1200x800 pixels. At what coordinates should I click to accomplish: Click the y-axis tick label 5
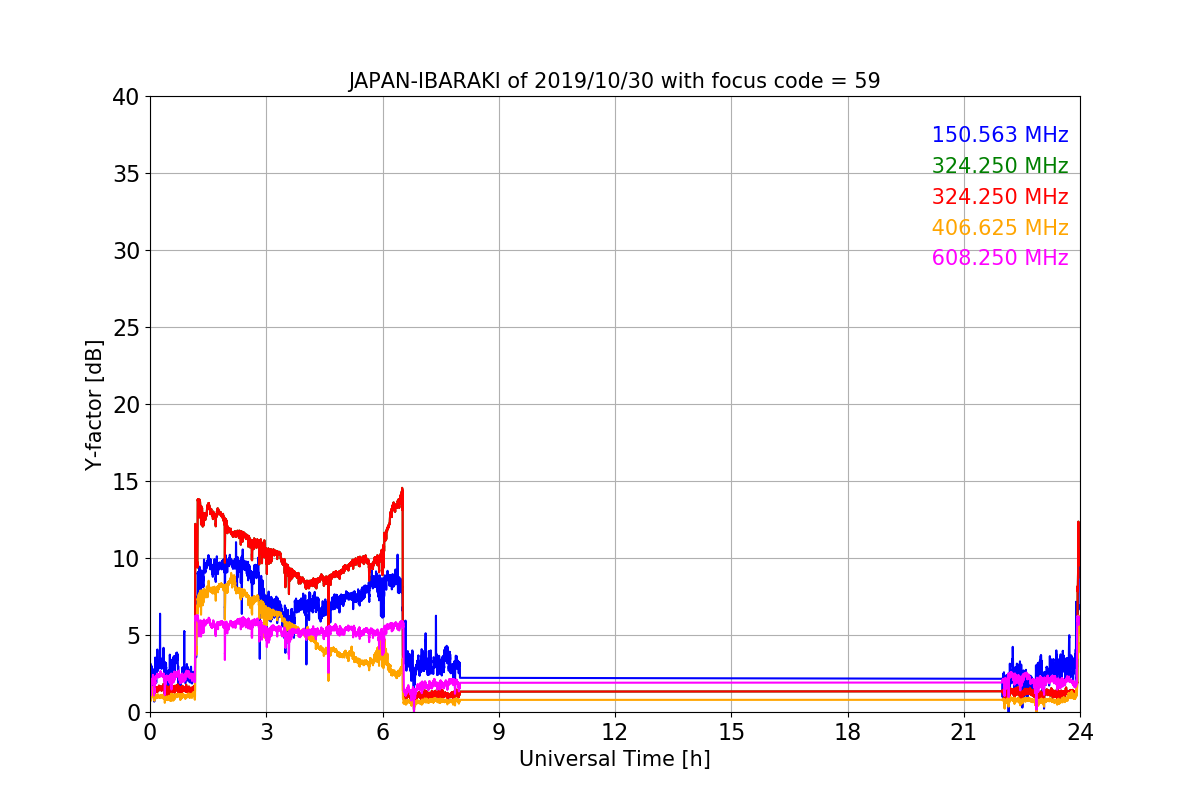click(134, 636)
